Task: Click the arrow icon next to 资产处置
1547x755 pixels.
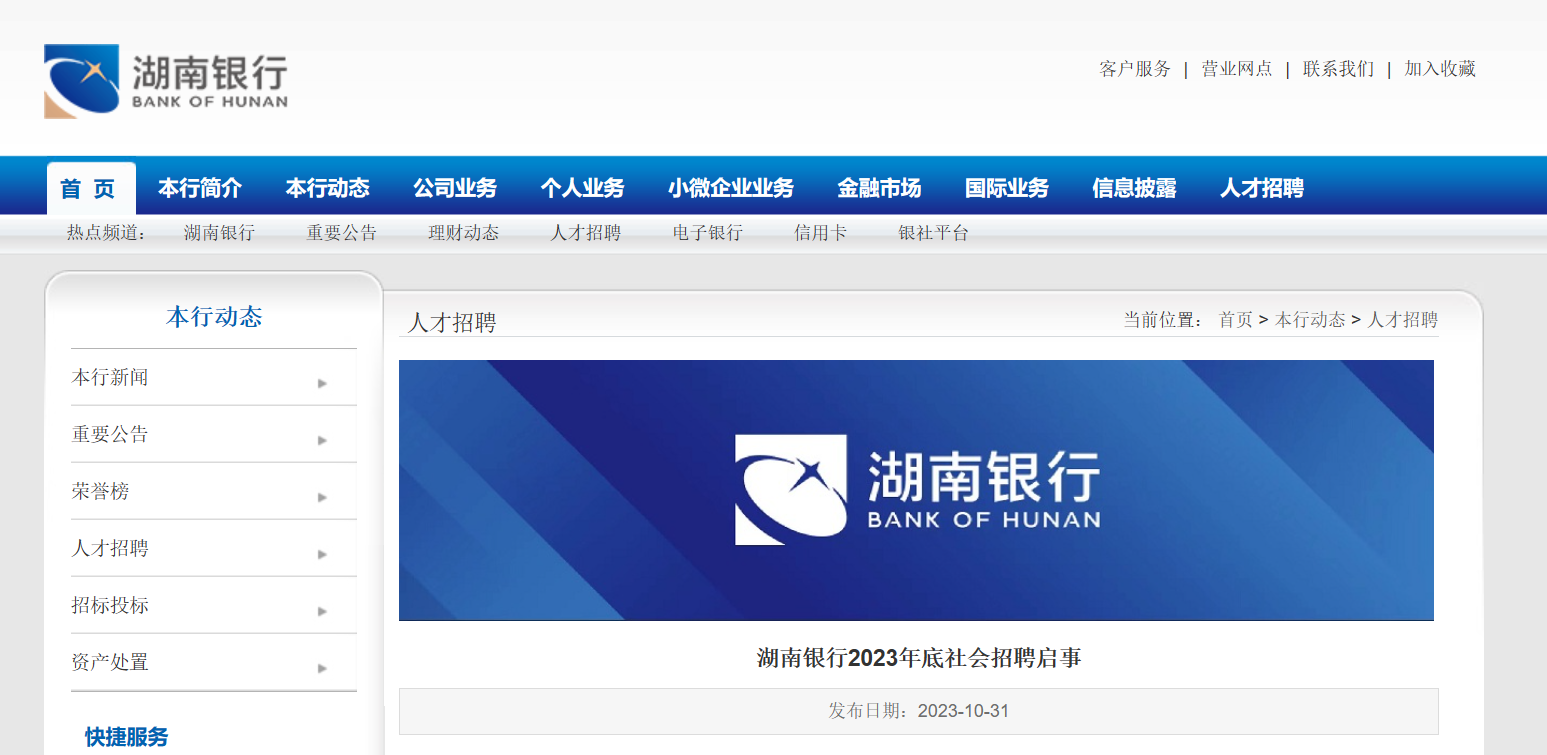Action: click(322, 668)
